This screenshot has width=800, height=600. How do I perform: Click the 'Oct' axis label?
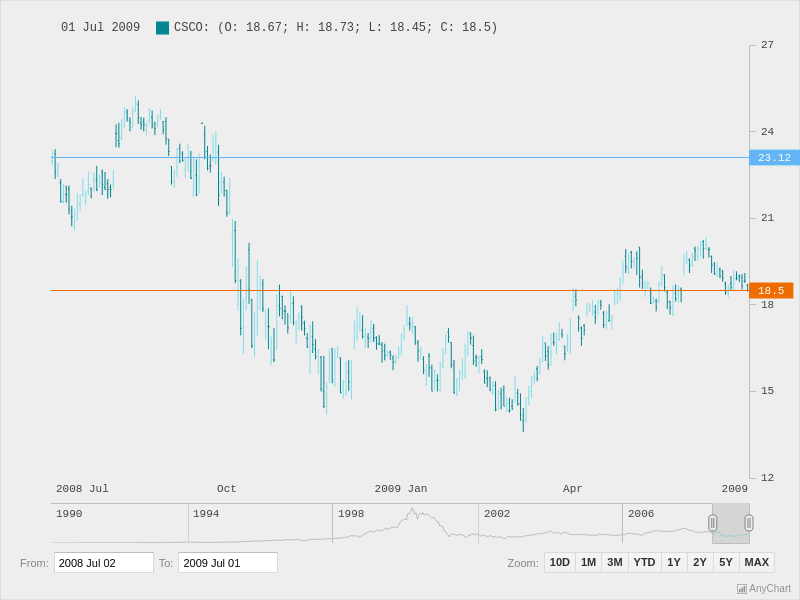227,489
